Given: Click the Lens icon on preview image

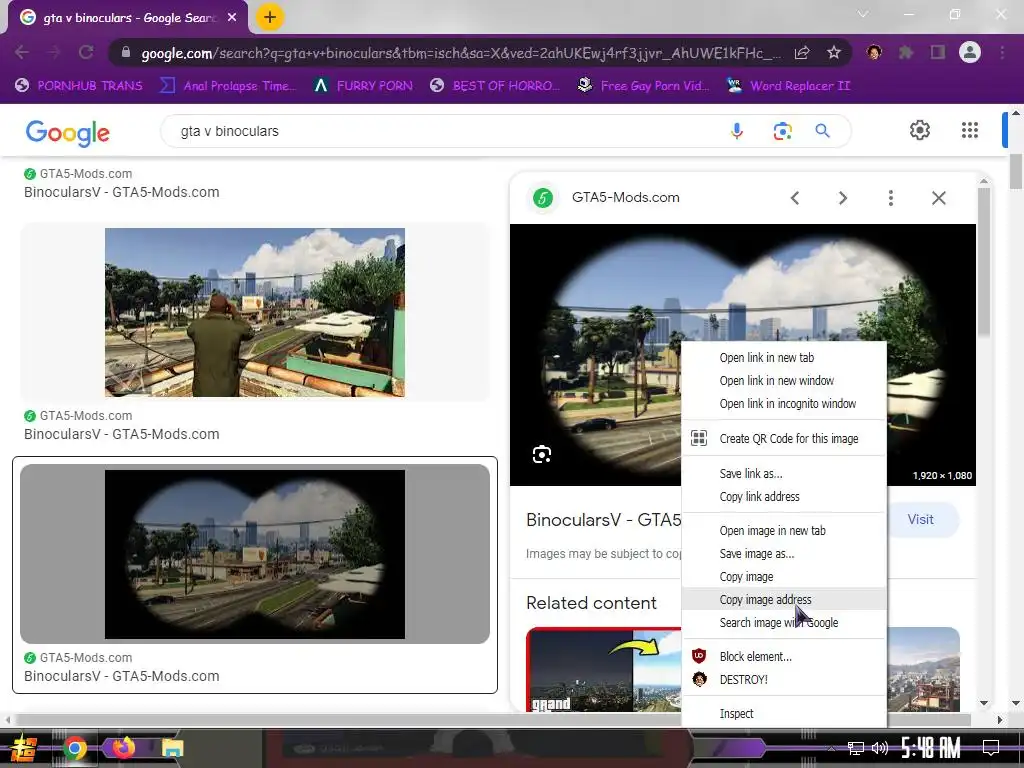Looking at the screenshot, I should [541, 455].
